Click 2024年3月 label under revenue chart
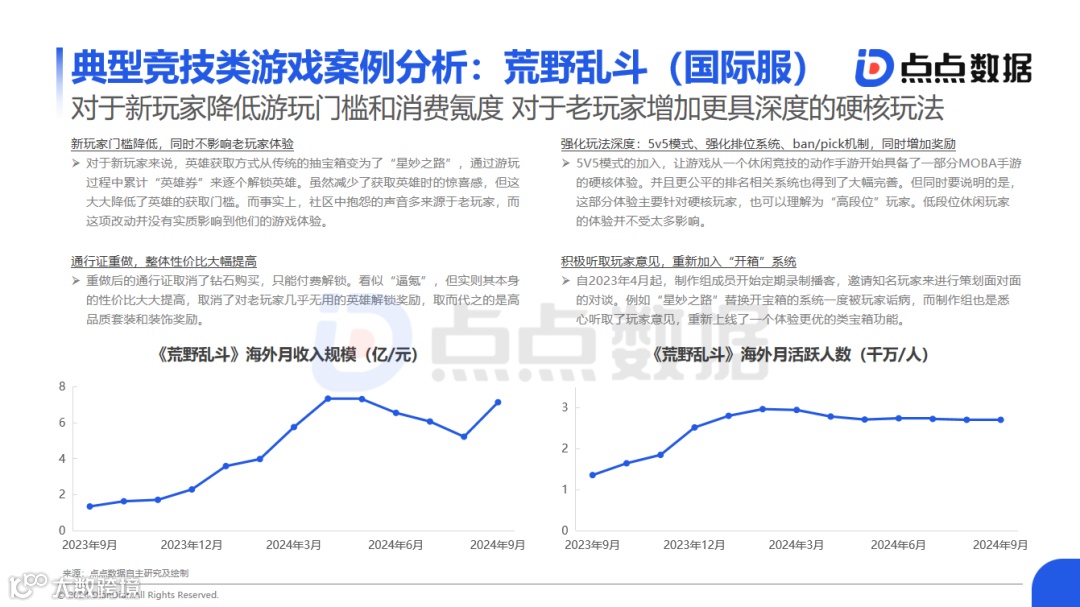The width and height of the screenshot is (1080, 607). pyautogui.click(x=293, y=545)
